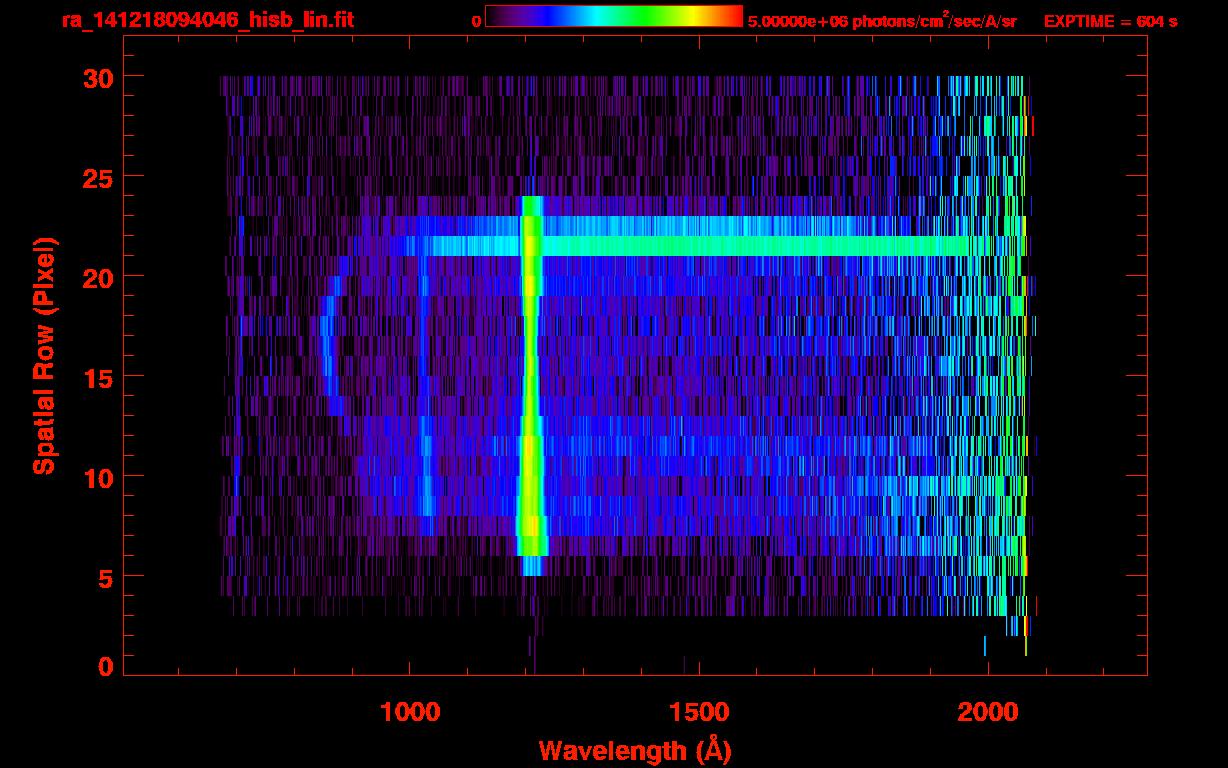
Task: Click the y-axis tick label 5
Action: click(x=105, y=577)
